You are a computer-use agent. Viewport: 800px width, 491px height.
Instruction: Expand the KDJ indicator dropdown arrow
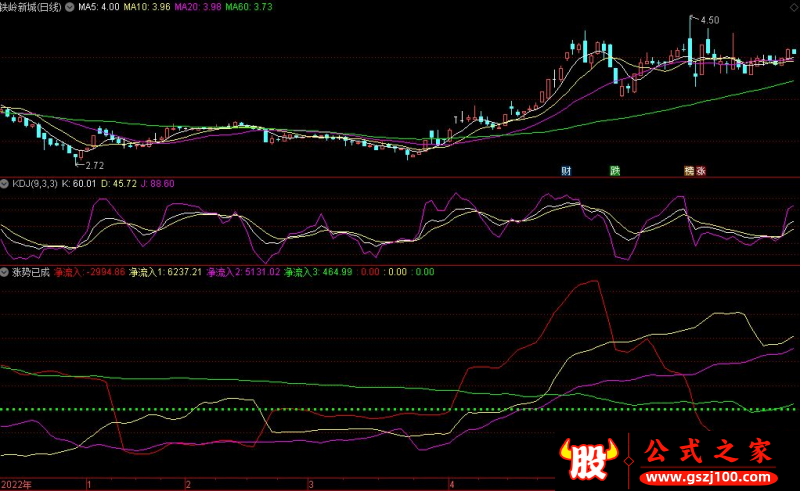(x=5, y=184)
